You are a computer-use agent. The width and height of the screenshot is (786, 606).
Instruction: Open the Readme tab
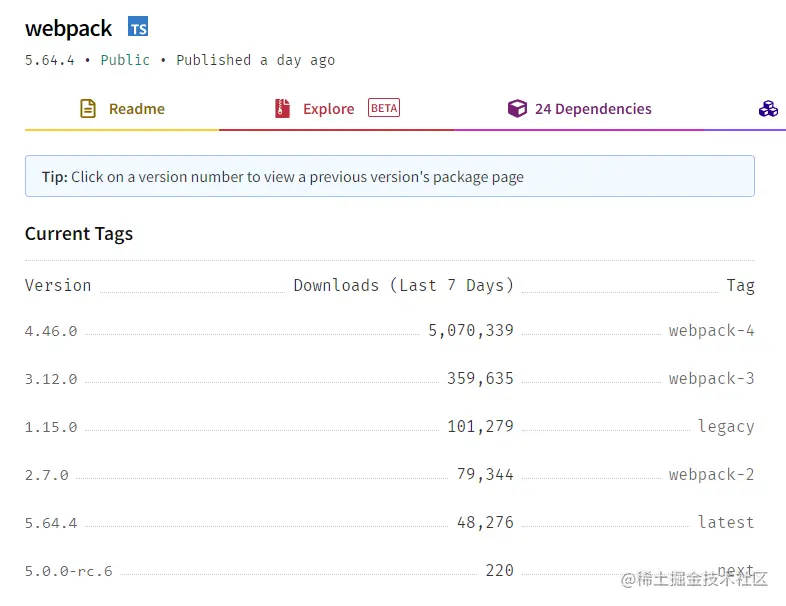tap(122, 109)
